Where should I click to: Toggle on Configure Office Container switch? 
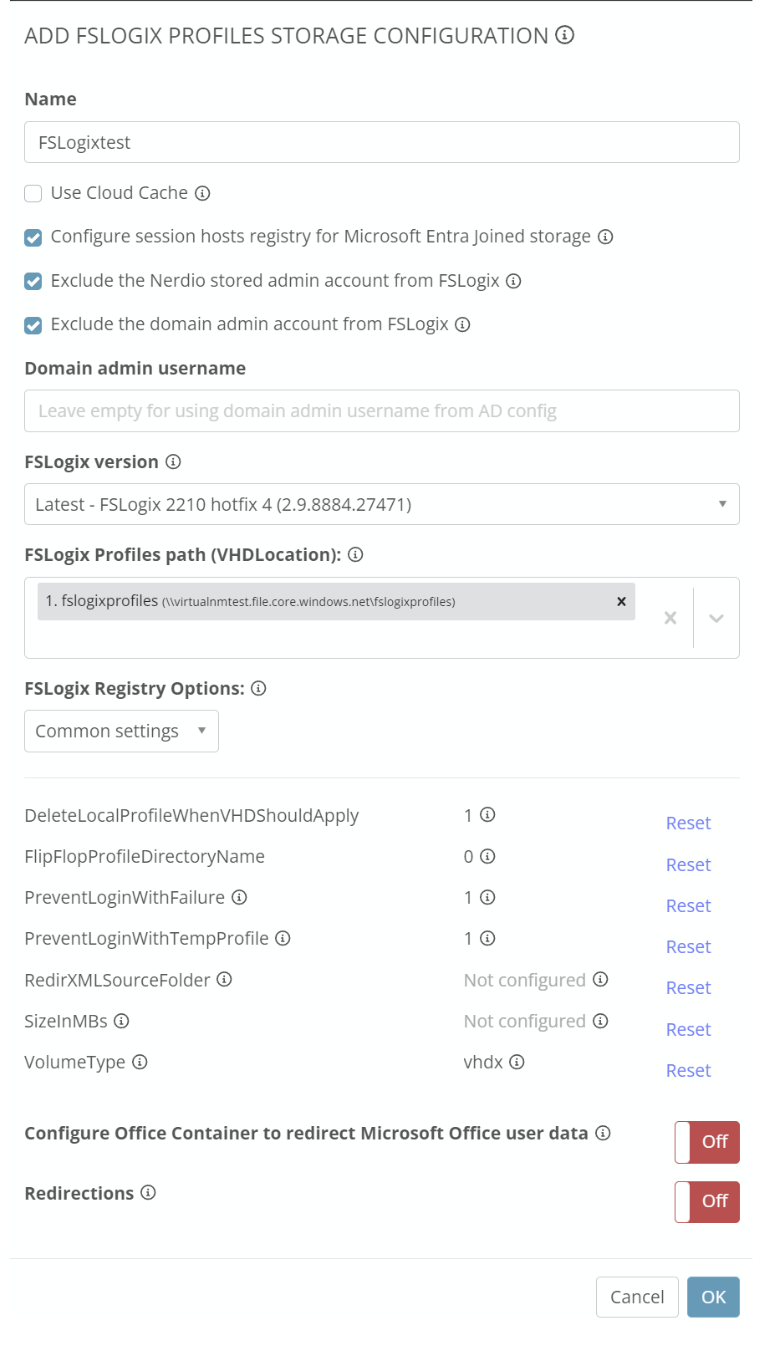(707, 1142)
